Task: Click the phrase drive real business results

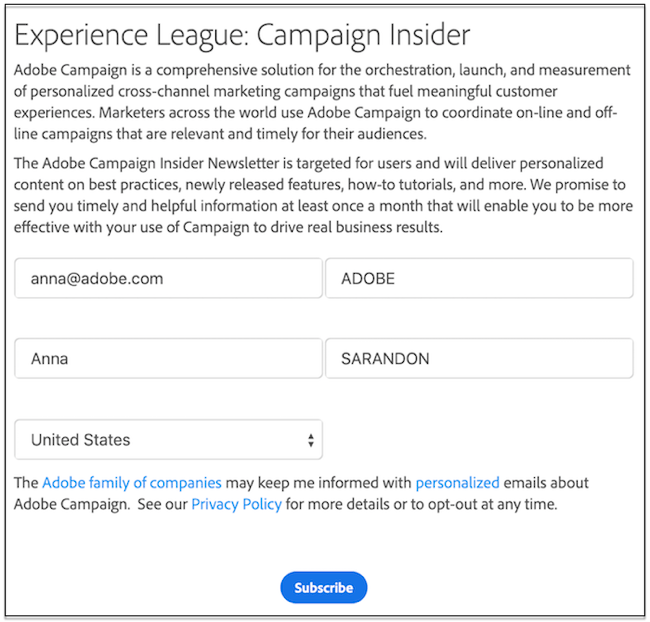Action: (360, 227)
